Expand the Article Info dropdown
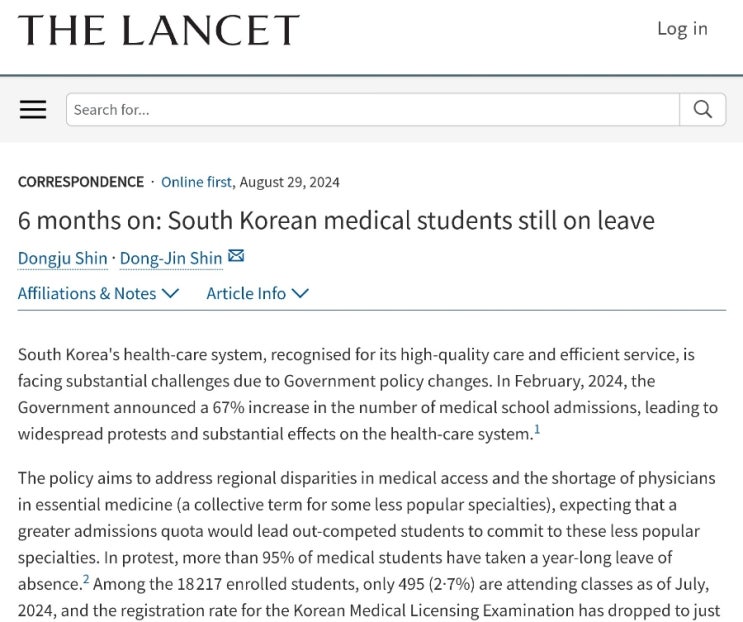 pyautogui.click(x=257, y=293)
